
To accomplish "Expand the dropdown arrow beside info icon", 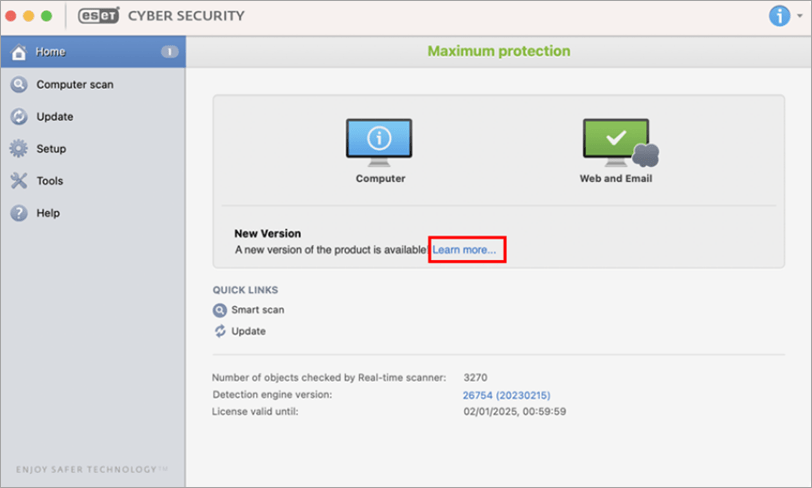I will coord(800,16).
